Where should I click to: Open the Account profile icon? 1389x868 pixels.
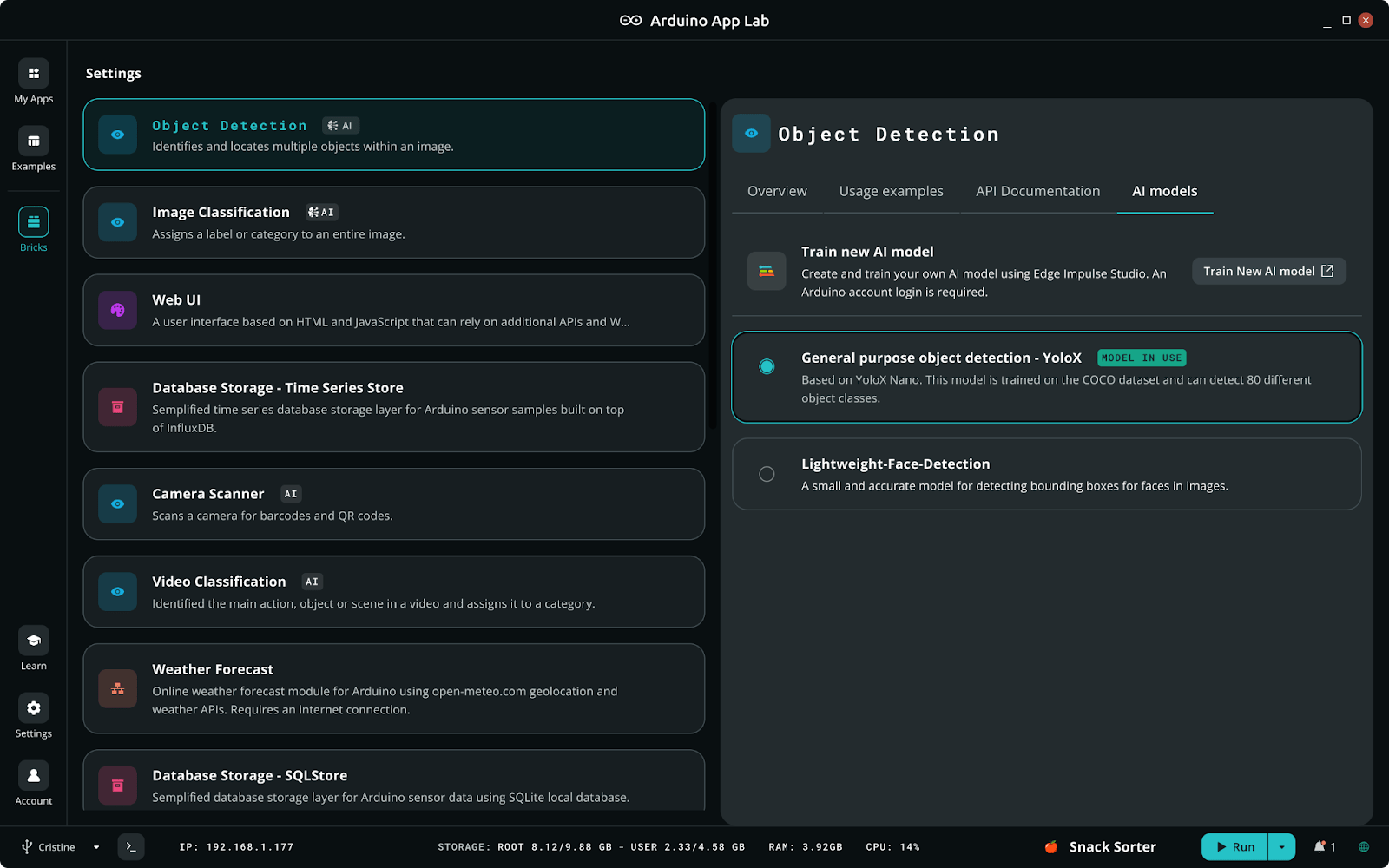pos(33,776)
